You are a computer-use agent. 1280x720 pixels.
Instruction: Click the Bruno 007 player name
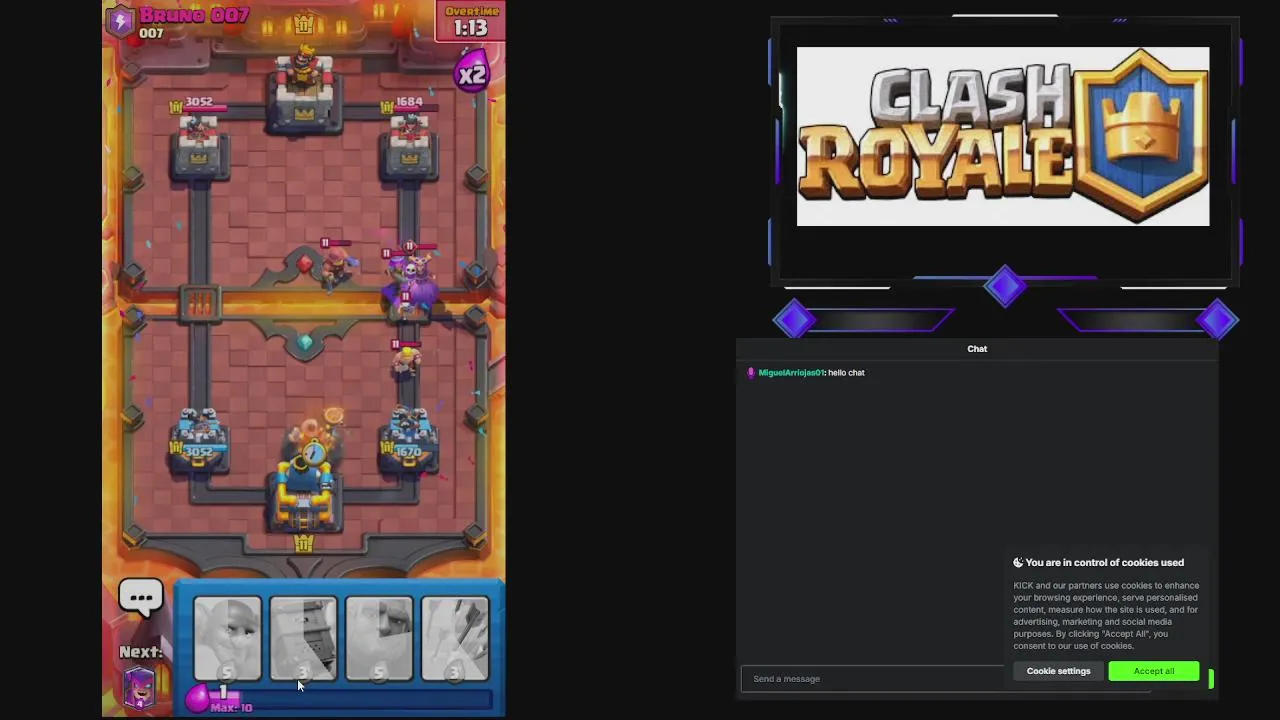pyautogui.click(x=195, y=15)
